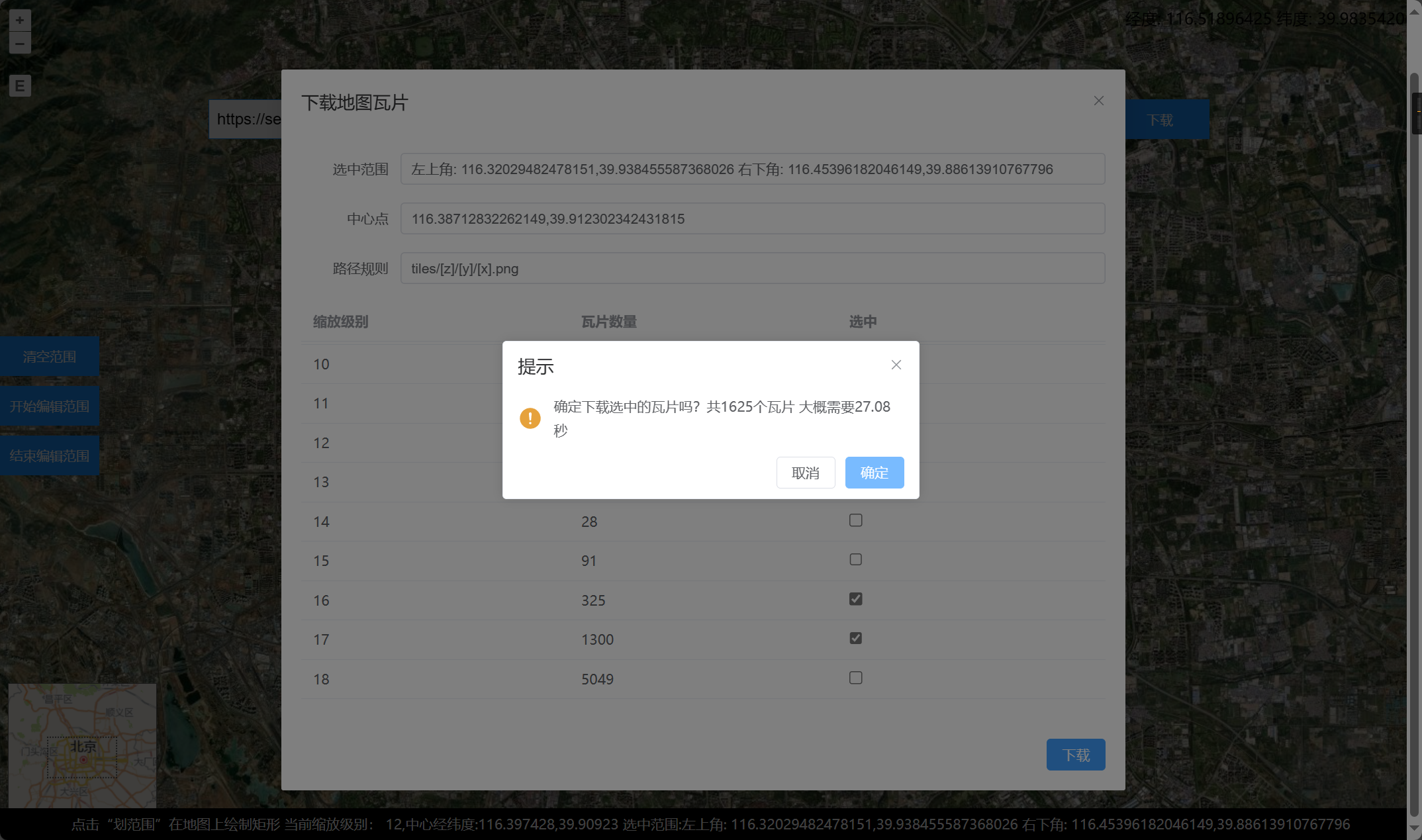Click the Beijing overview minimap thumbnail
Screen dimensions: 1422x840
tap(83, 745)
